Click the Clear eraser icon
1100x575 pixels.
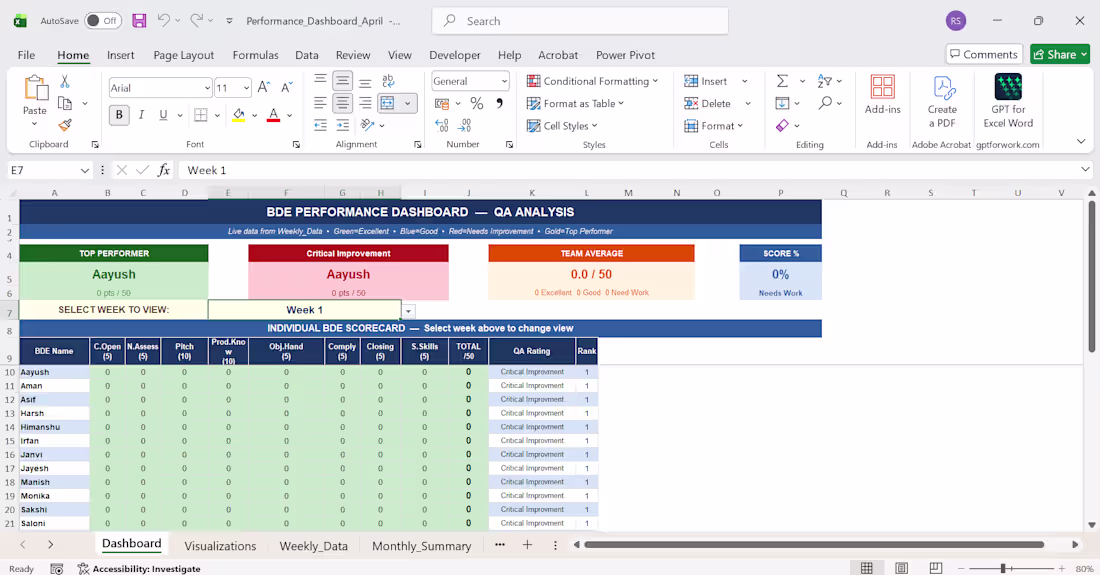pos(782,126)
